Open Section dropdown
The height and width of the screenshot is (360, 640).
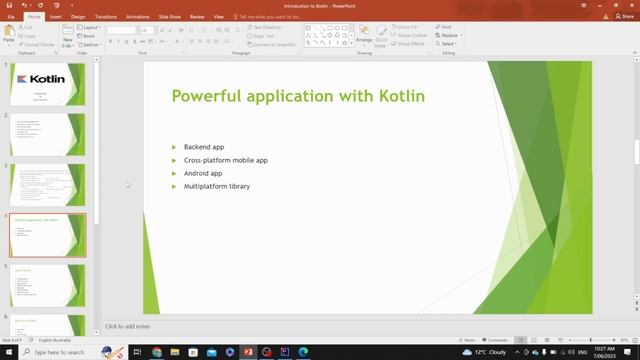tap(90, 44)
